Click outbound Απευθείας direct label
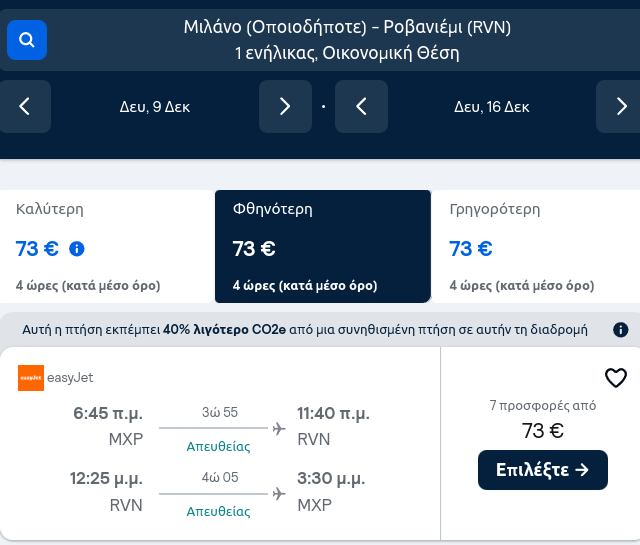 (x=218, y=447)
